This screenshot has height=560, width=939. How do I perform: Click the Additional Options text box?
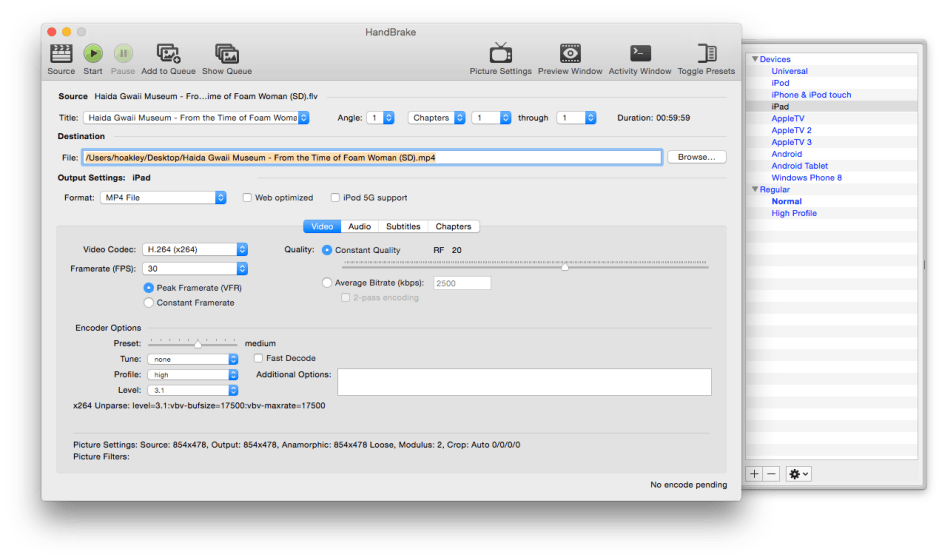[x=524, y=382]
